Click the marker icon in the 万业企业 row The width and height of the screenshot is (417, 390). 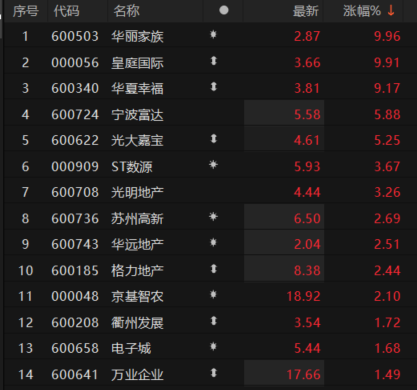[x=214, y=372]
